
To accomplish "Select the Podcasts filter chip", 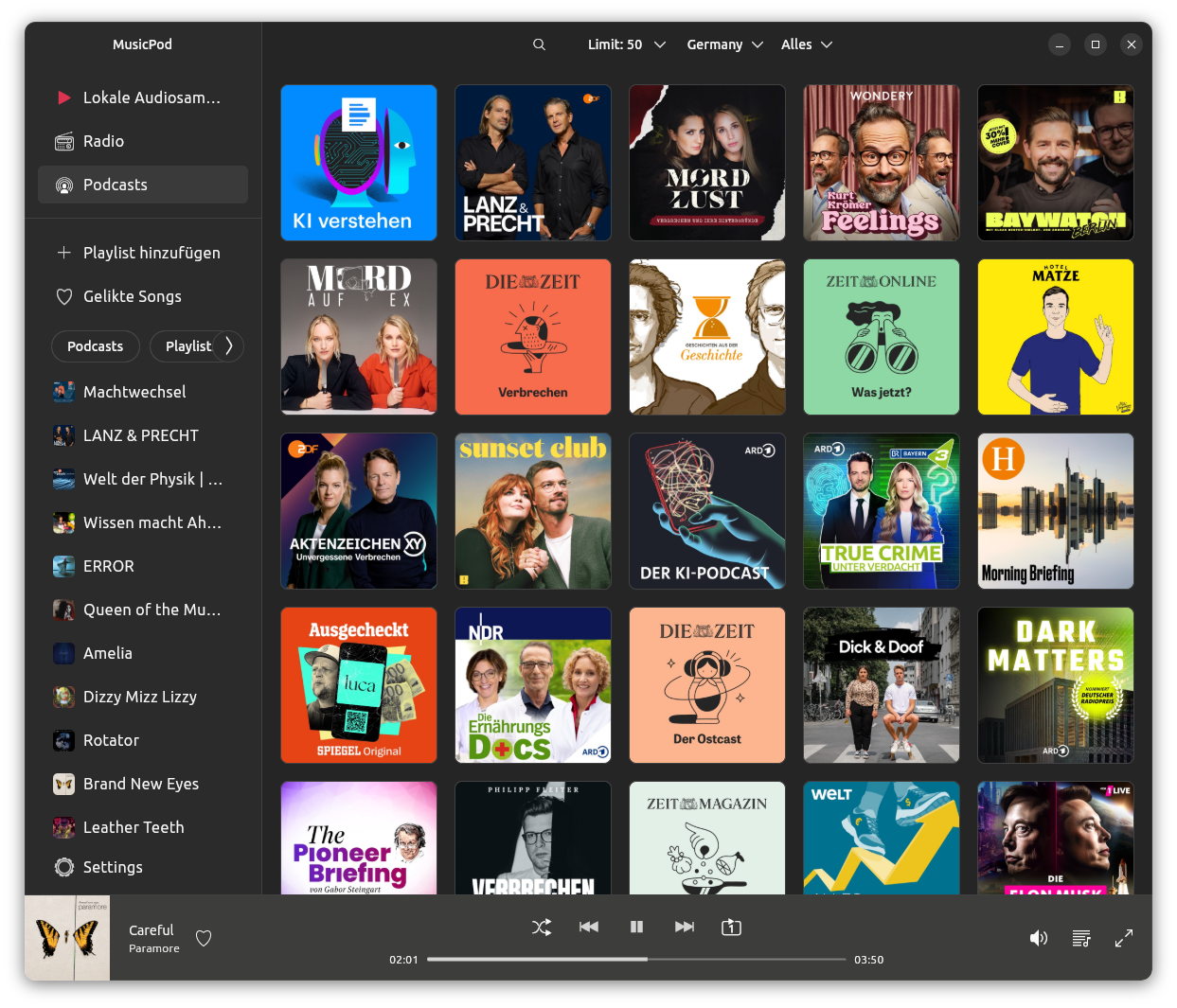I will tap(96, 346).
